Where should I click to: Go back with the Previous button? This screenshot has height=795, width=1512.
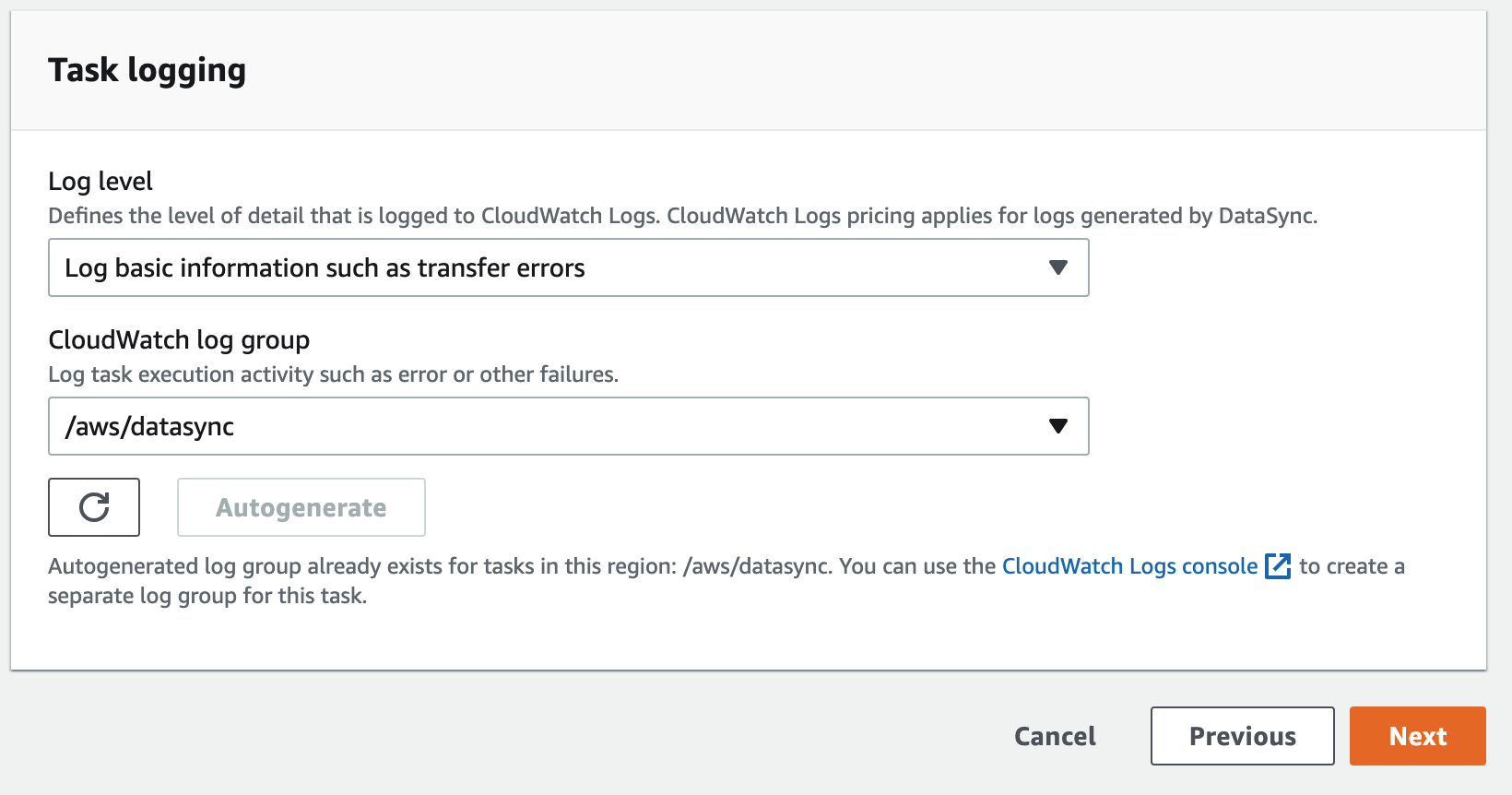1242,736
